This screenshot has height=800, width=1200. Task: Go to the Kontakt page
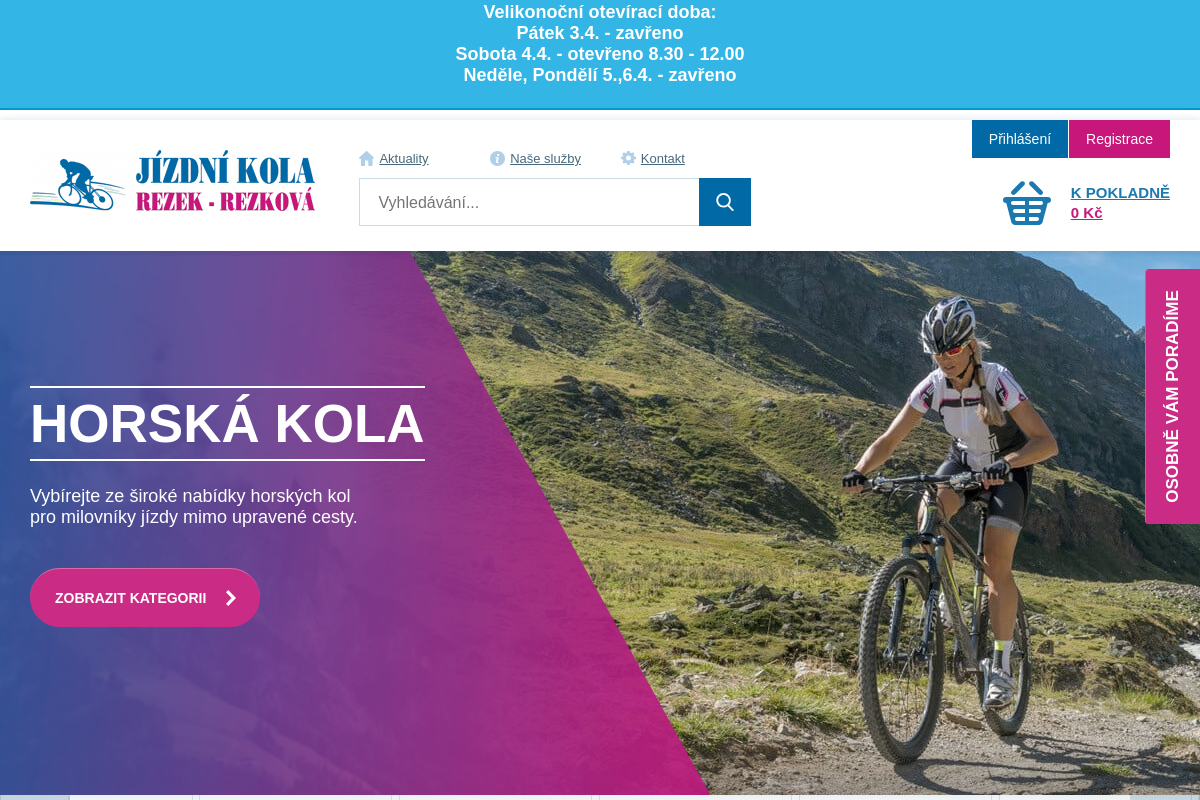coord(663,158)
